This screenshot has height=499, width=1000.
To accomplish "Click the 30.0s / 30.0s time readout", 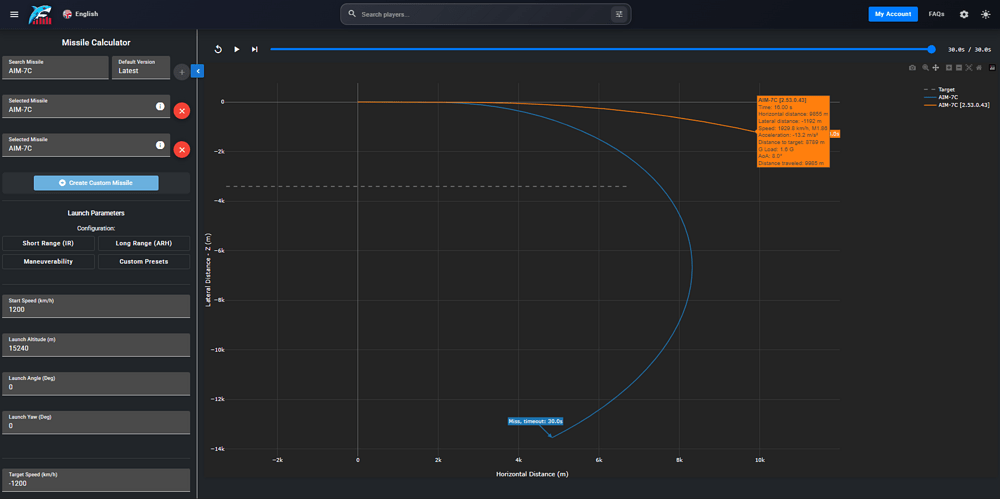I will (969, 49).
